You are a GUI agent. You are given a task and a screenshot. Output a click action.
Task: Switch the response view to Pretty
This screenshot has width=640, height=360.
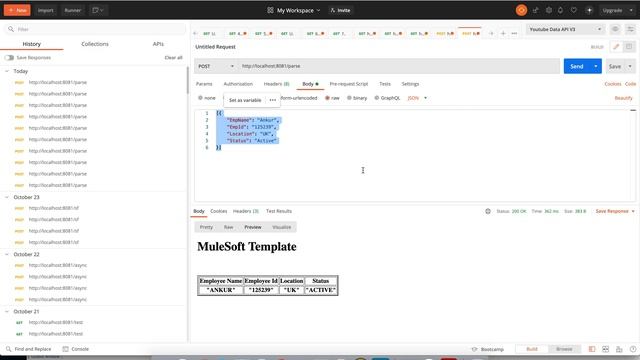[206, 227]
